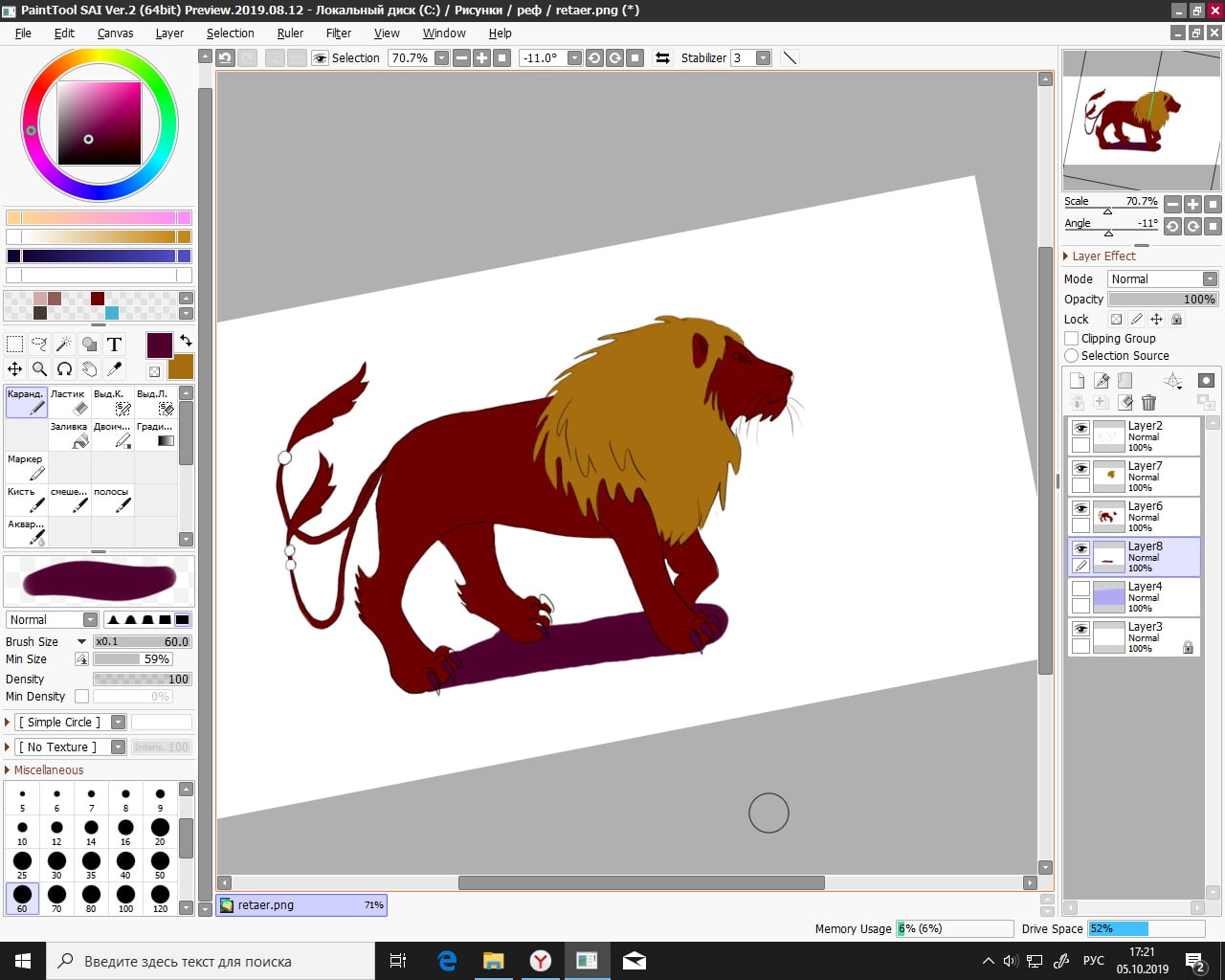The image size is (1225, 980).
Task: Expand the Layer Effect section
Action: click(x=1066, y=256)
